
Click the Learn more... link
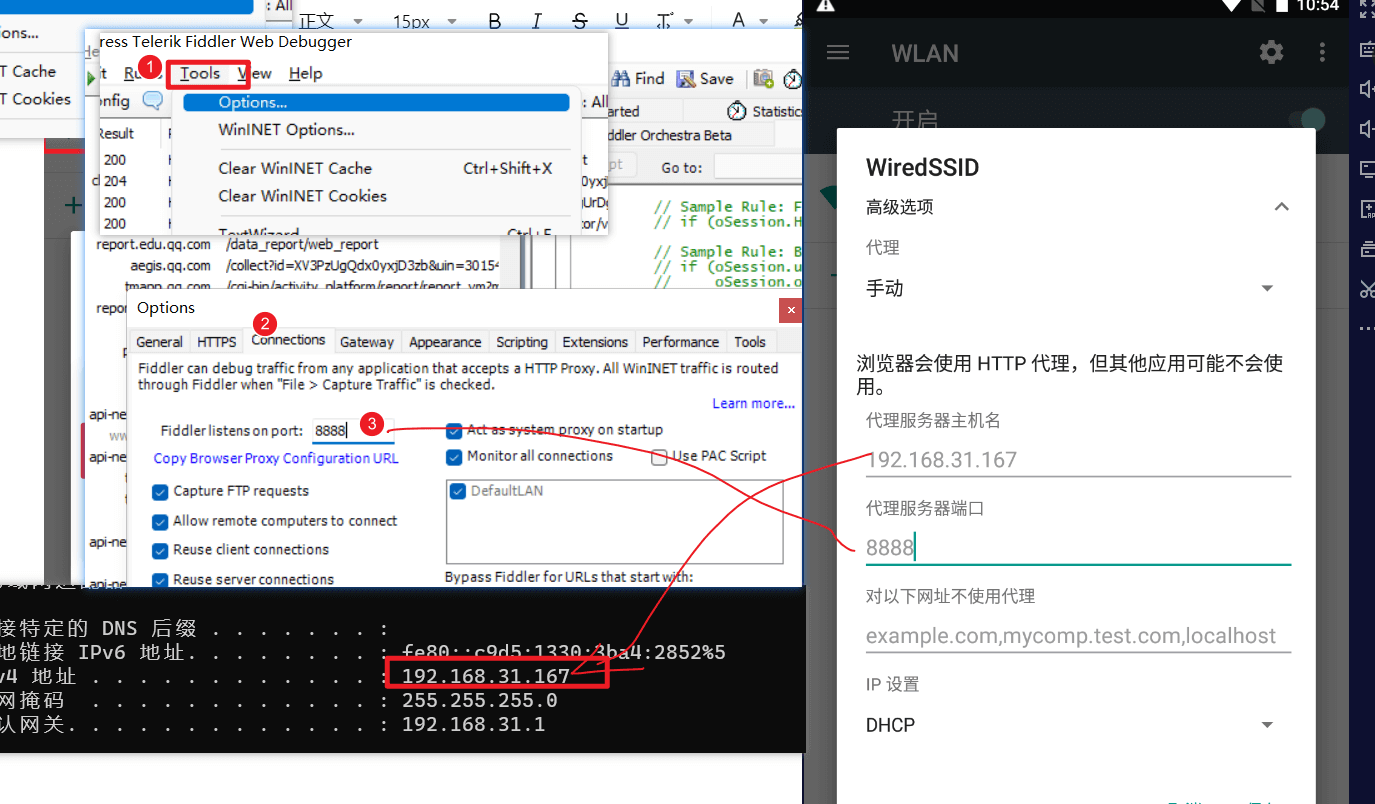point(753,404)
